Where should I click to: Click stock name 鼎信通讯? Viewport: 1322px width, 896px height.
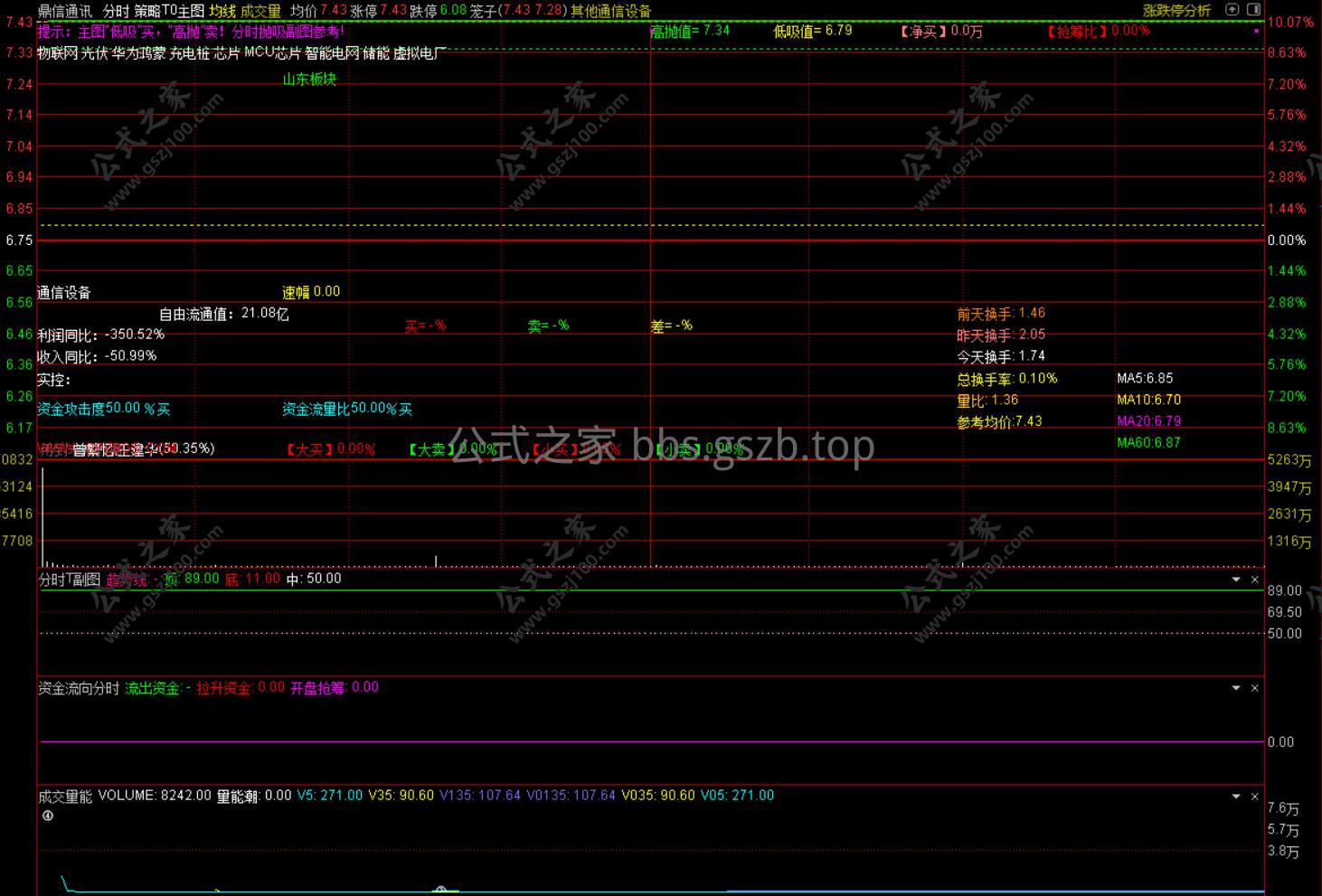64,11
